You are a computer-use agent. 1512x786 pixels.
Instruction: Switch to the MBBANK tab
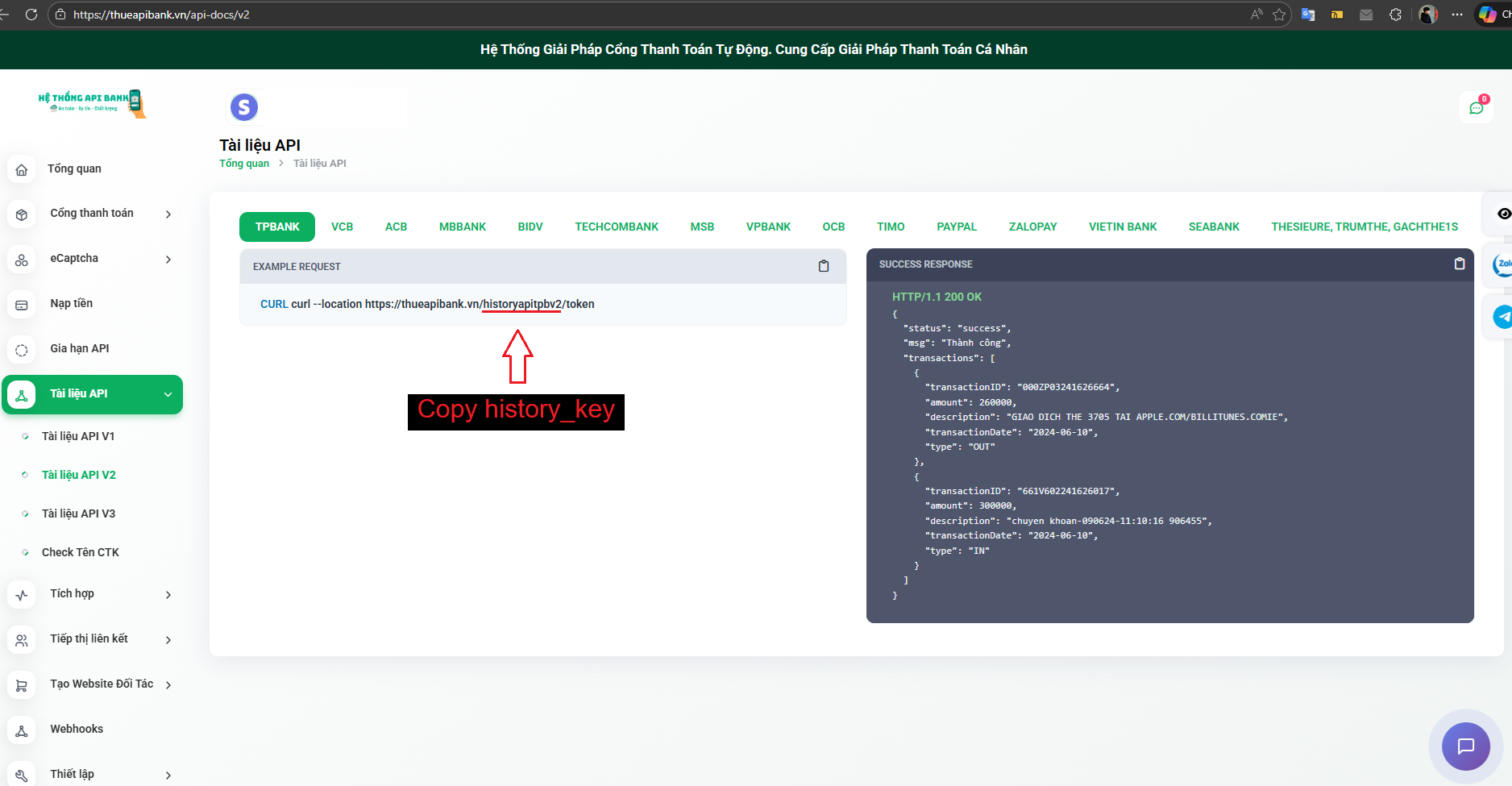[x=462, y=227]
